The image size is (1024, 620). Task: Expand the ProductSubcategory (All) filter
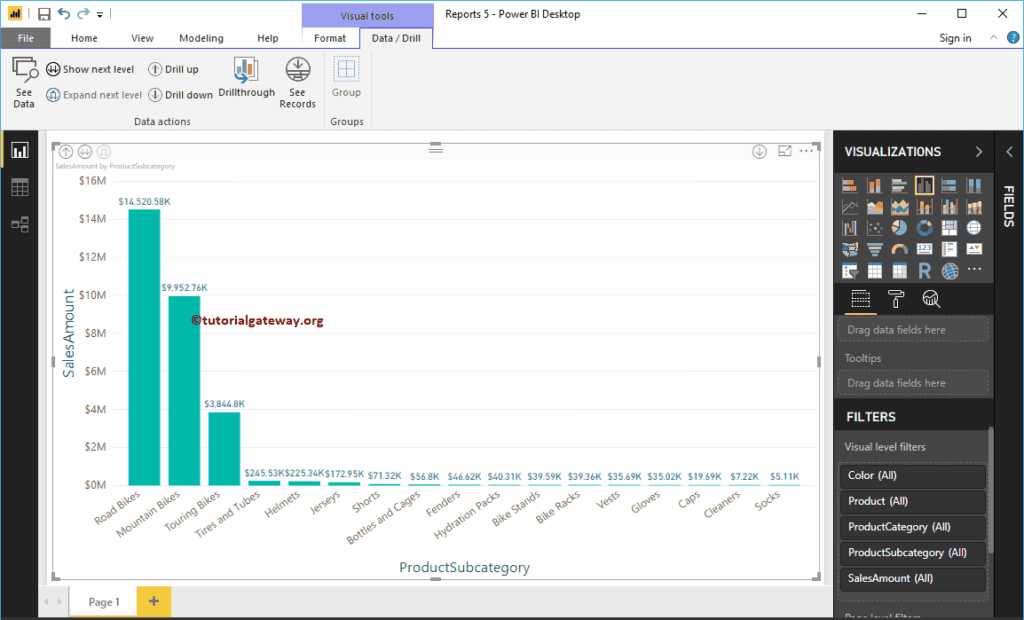(912, 553)
